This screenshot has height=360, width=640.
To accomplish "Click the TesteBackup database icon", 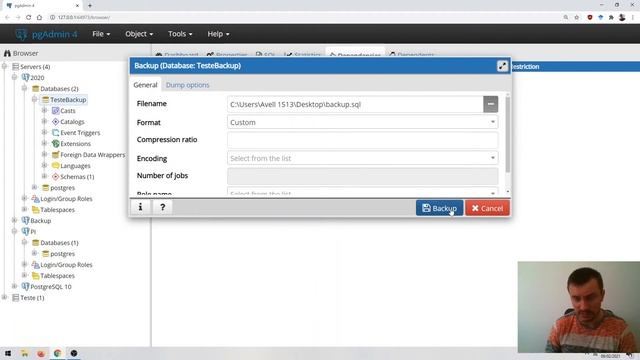I will pos(45,100).
